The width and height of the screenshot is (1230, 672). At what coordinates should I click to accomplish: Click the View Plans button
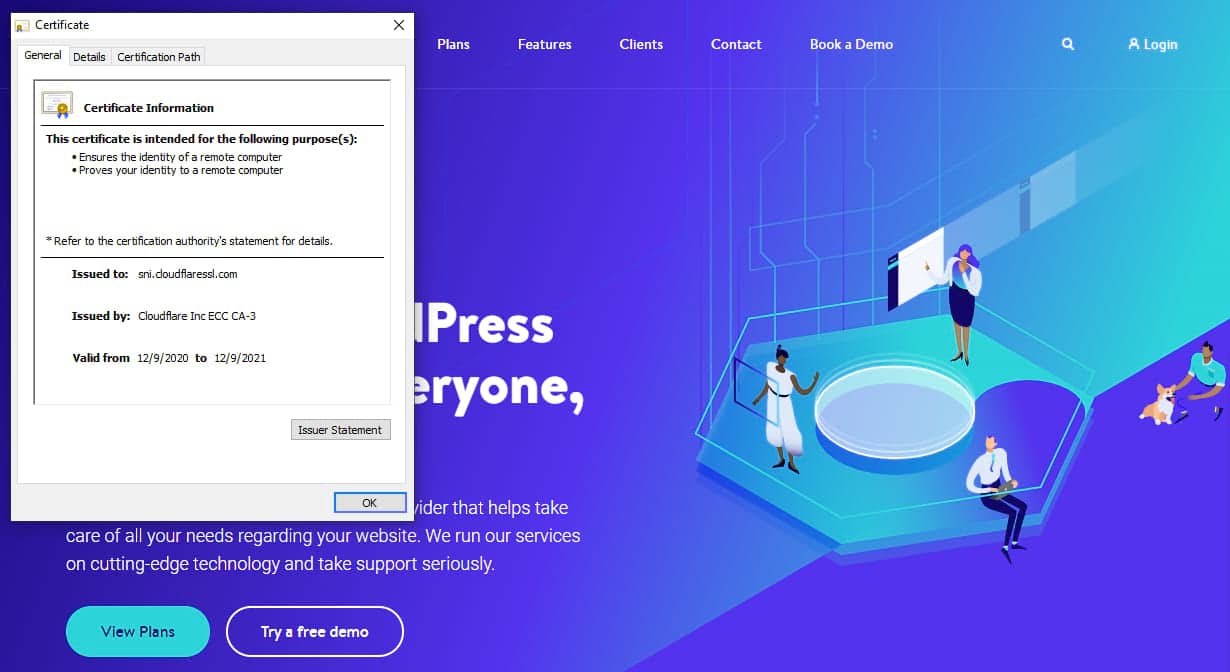137,631
